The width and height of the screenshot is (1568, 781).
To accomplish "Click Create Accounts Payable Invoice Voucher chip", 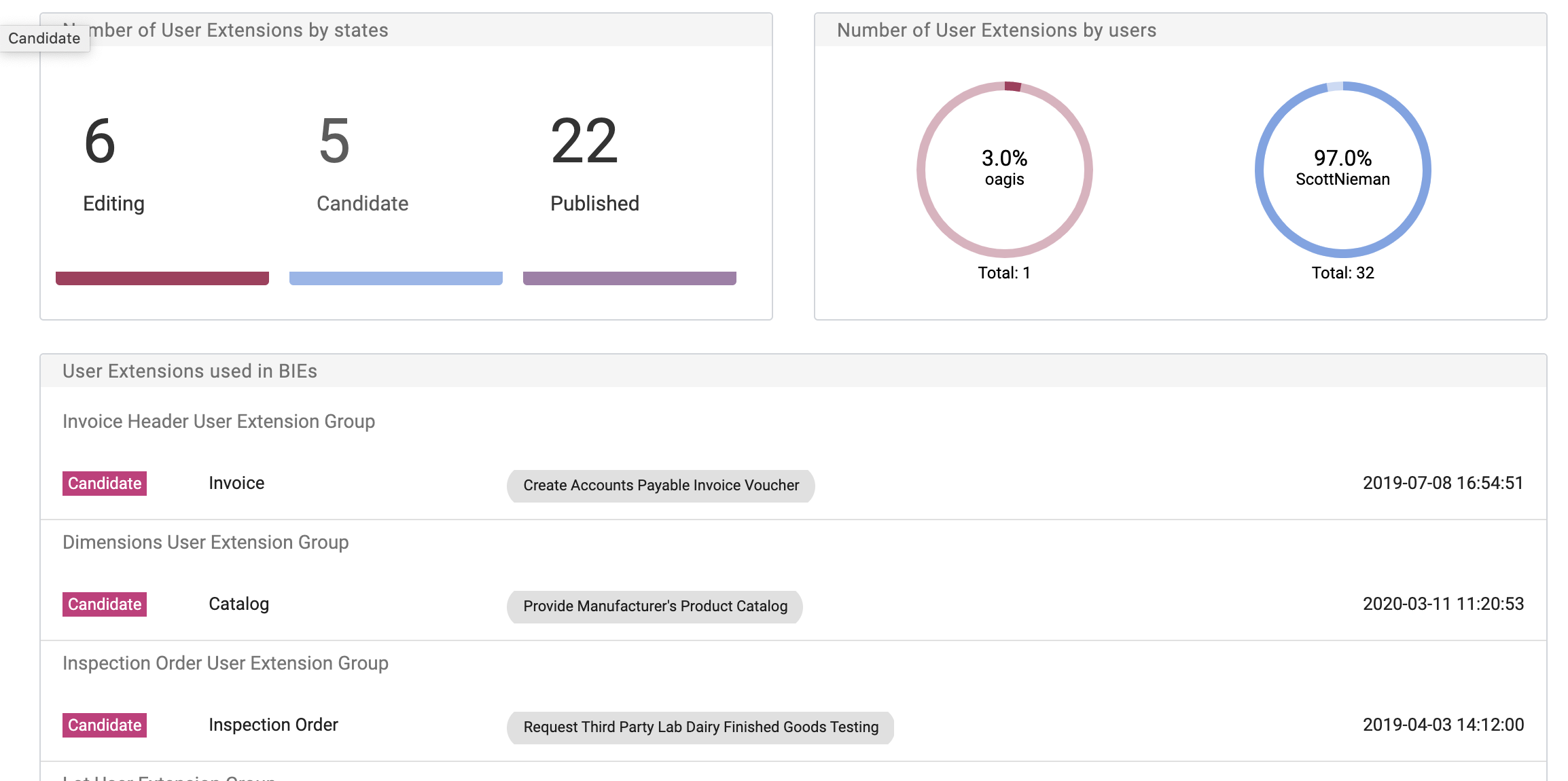I will pyautogui.click(x=661, y=486).
